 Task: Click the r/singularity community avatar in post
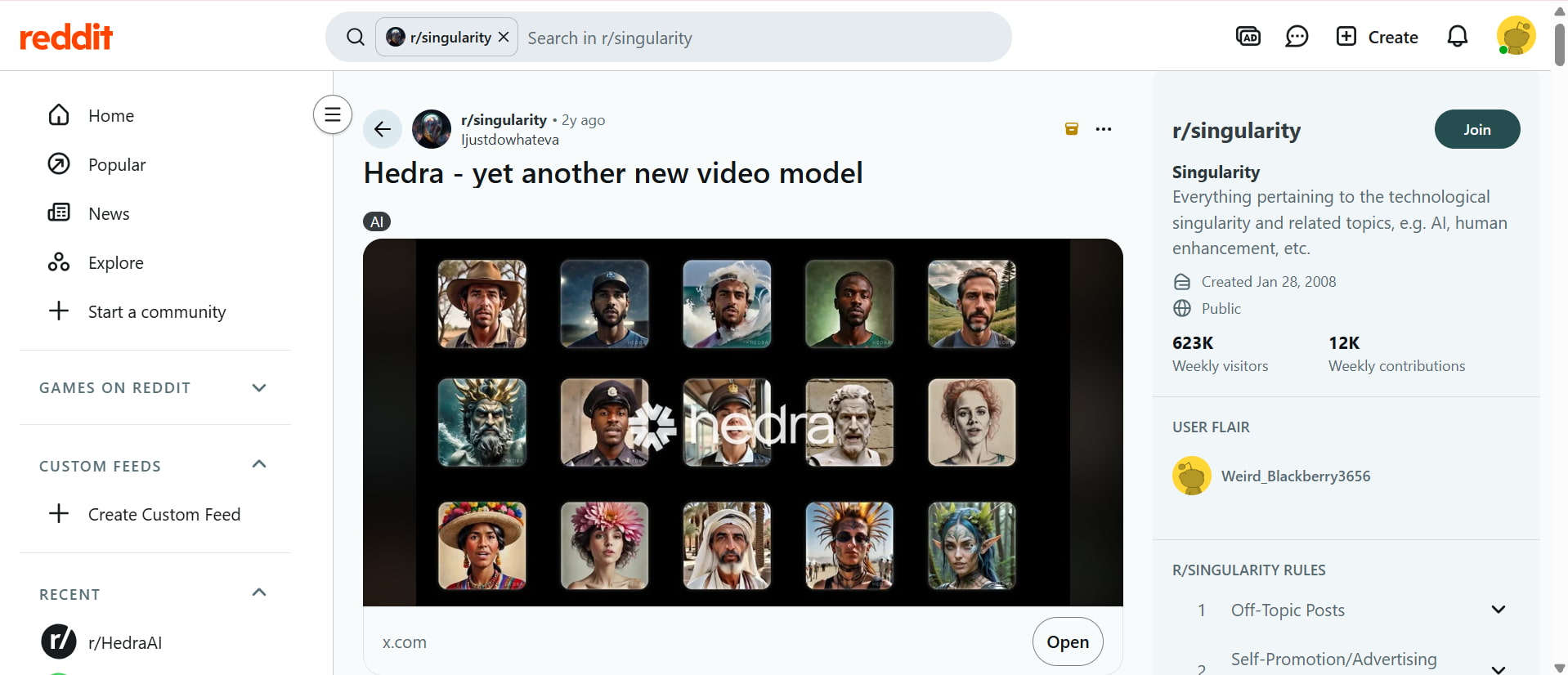click(x=432, y=129)
